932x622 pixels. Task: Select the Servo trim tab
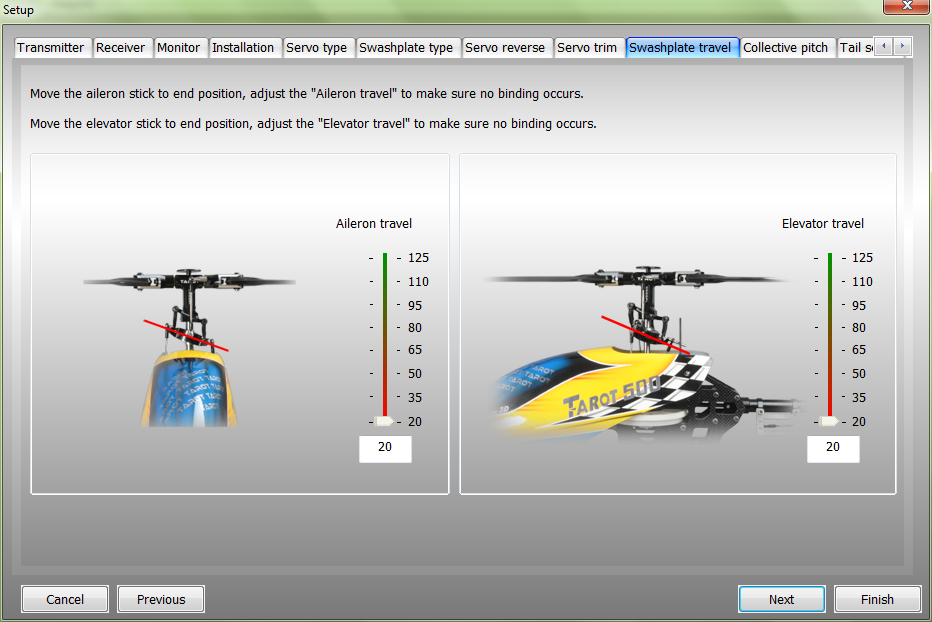[x=587, y=48]
